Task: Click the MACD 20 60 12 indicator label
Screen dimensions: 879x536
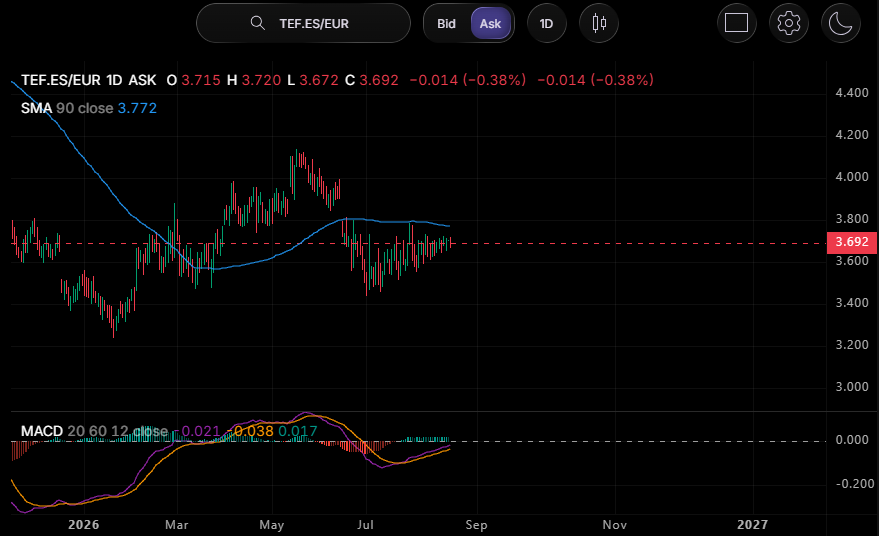Action: [95, 431]
